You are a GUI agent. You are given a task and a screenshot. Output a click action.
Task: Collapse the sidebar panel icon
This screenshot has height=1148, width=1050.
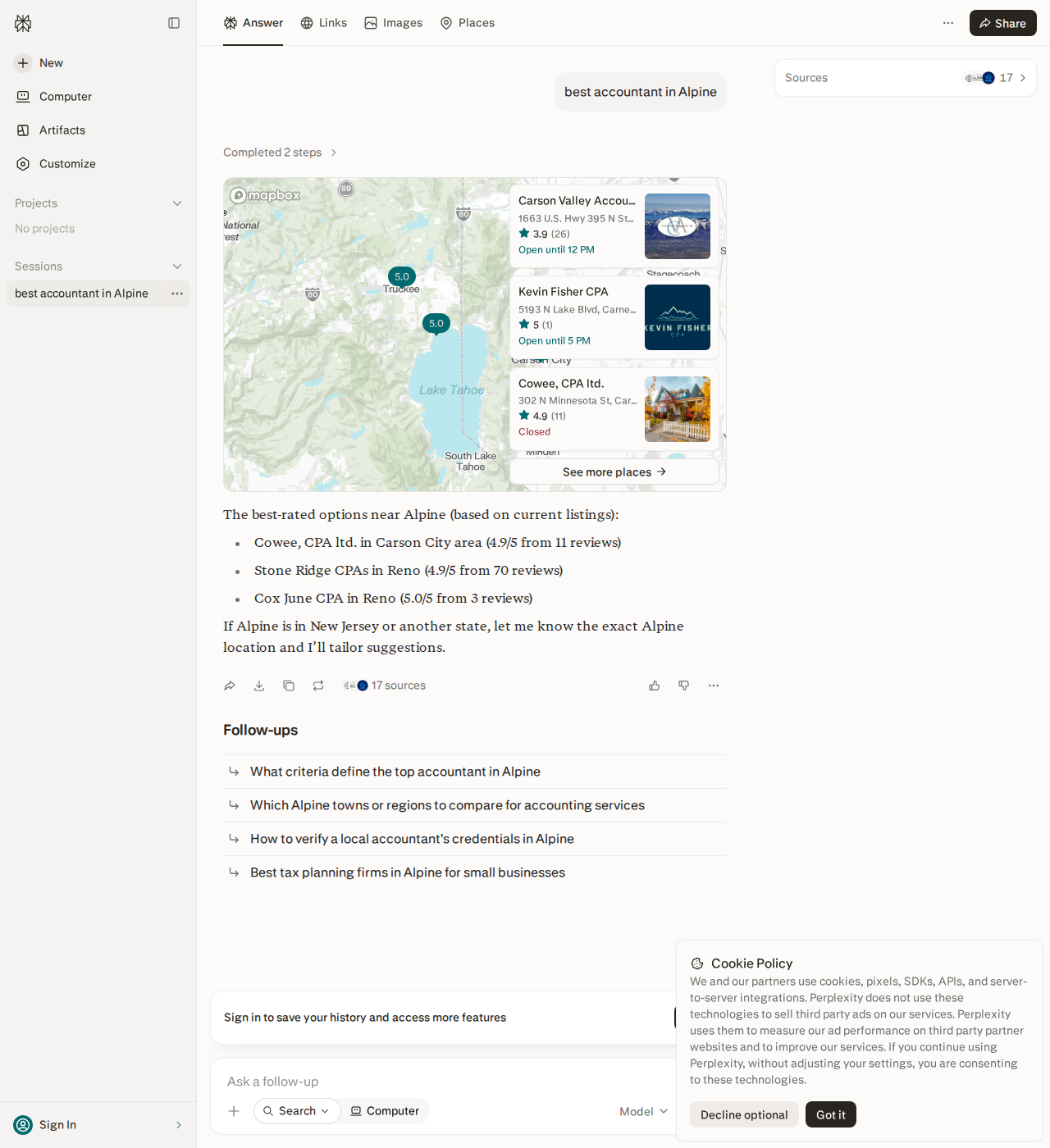174,23
